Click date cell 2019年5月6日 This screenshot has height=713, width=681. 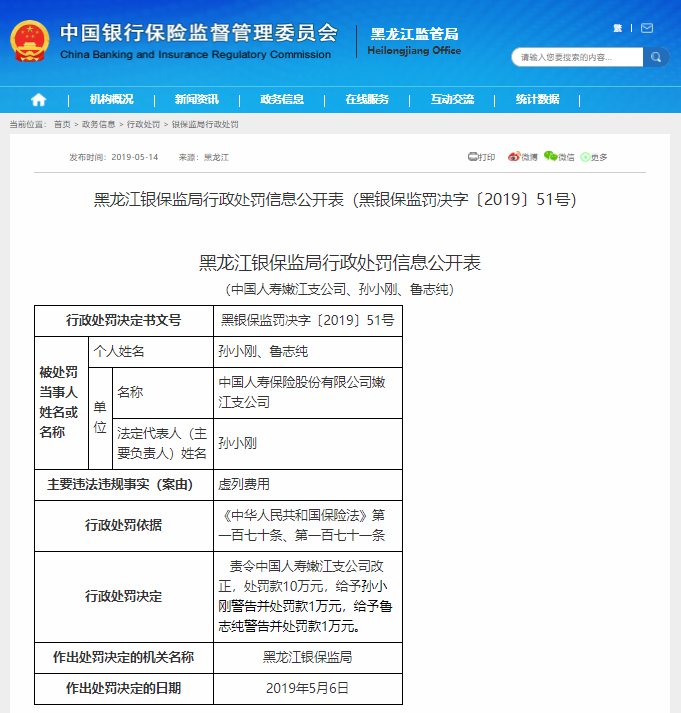308,688
